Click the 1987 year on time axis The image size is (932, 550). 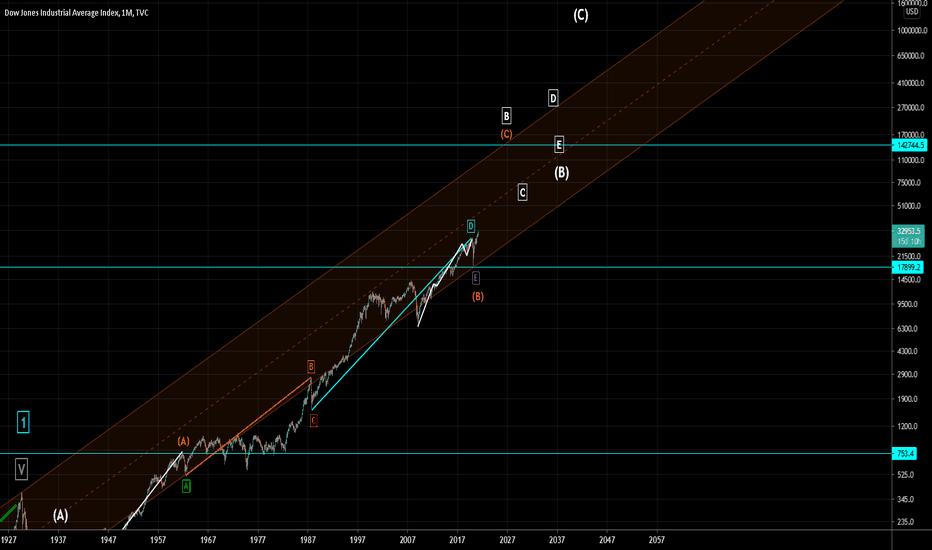pos(308,540)
